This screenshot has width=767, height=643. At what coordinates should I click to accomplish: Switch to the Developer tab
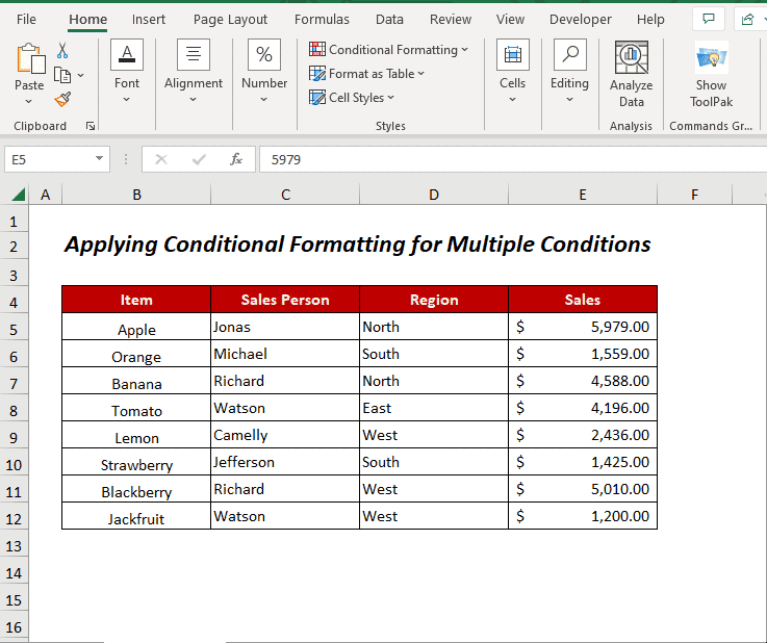pos(580,19)
